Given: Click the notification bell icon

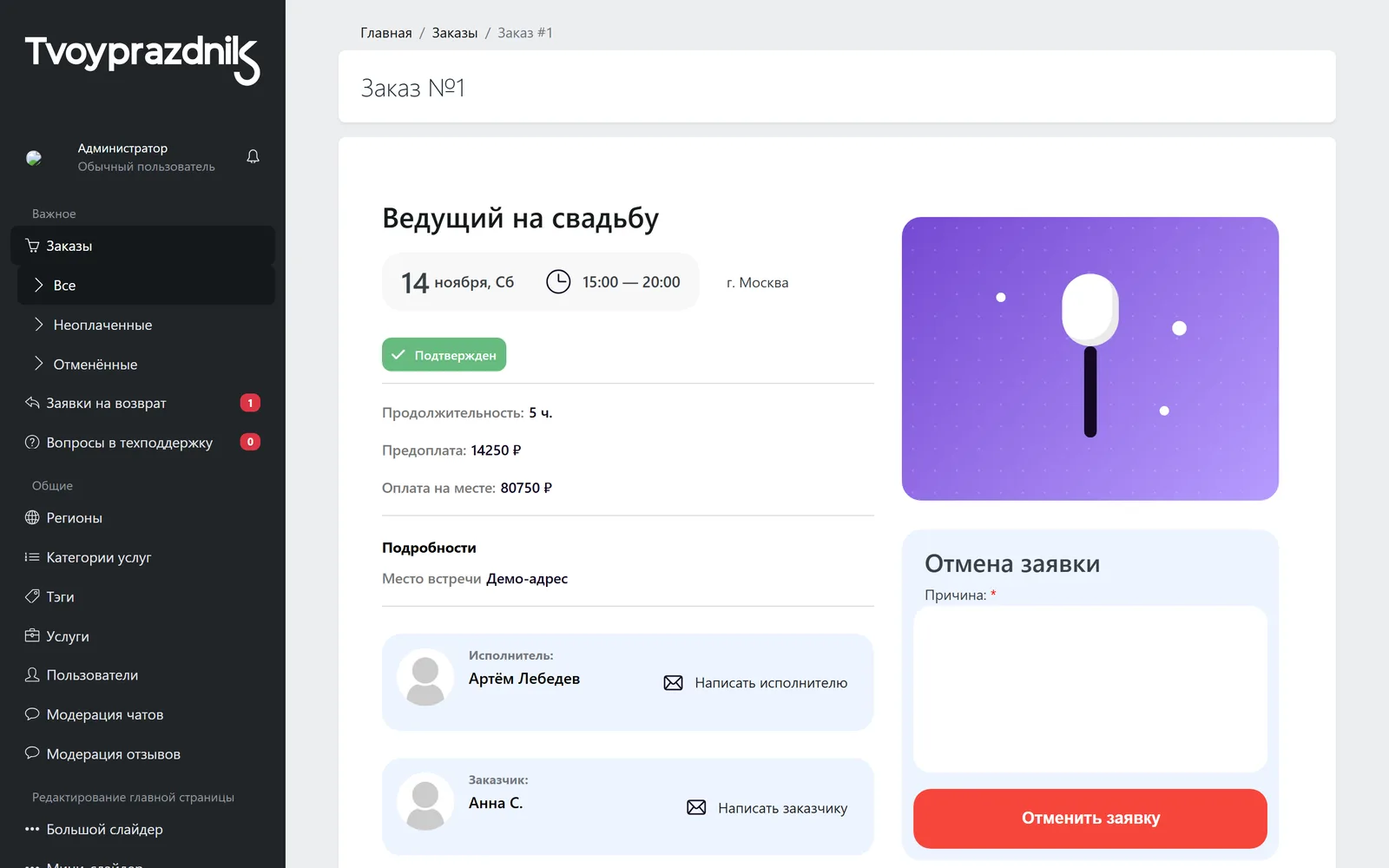Looking at the screenshot, I should pyautogui.click(x=253, y=157).
